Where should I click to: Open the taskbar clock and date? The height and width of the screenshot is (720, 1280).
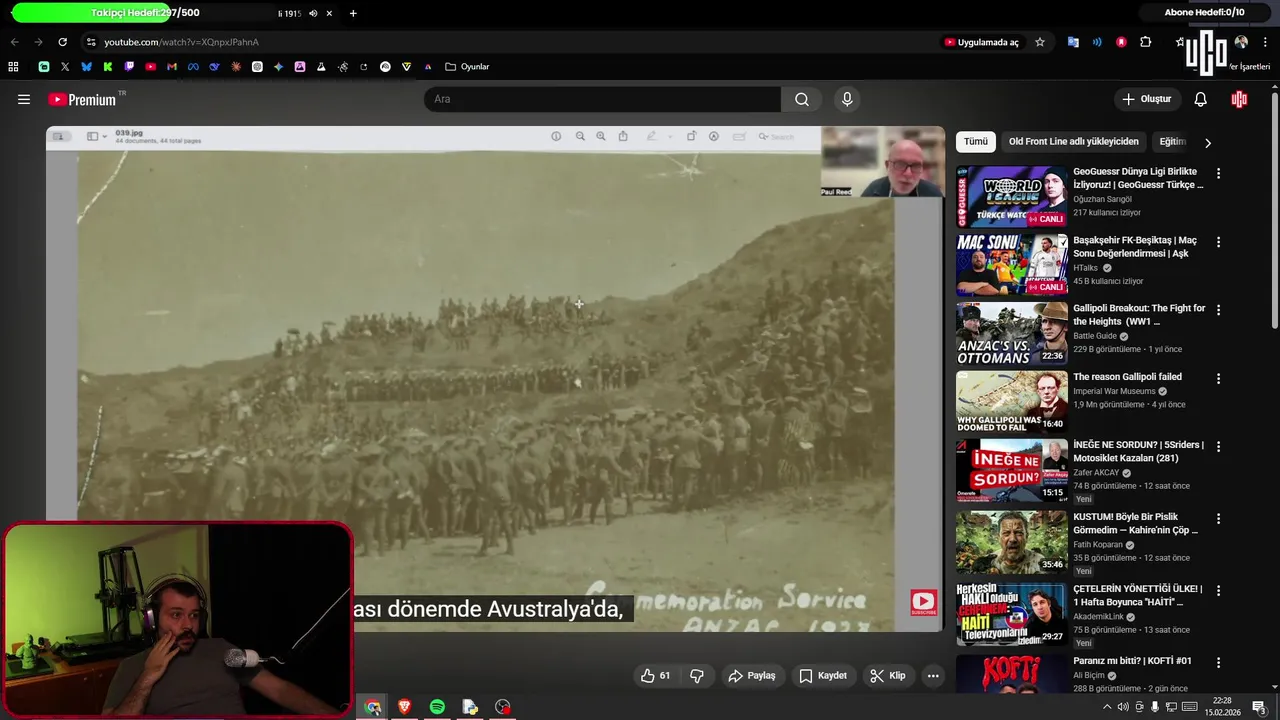click(1222, 707)
